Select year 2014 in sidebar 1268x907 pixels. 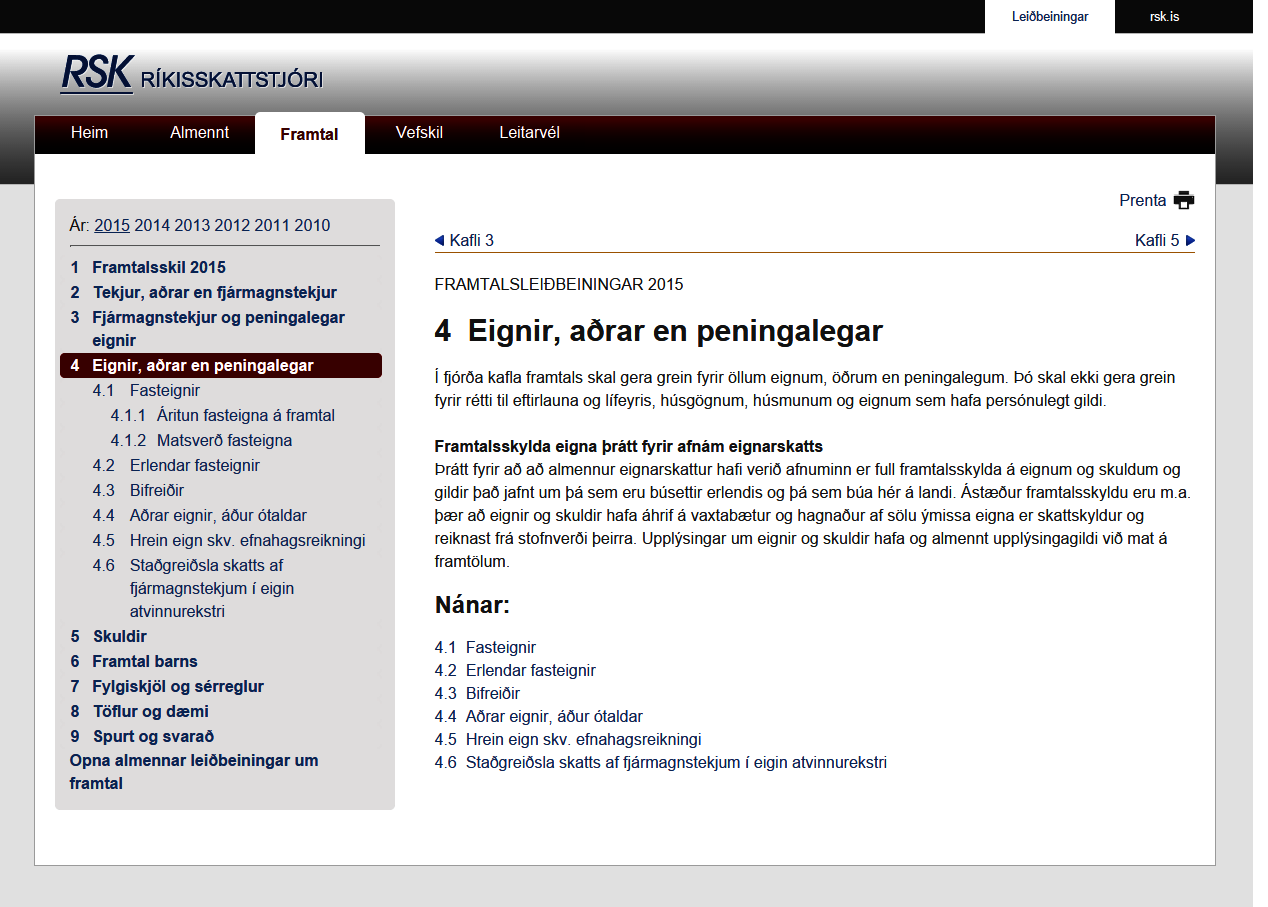(x=152, y=225)
